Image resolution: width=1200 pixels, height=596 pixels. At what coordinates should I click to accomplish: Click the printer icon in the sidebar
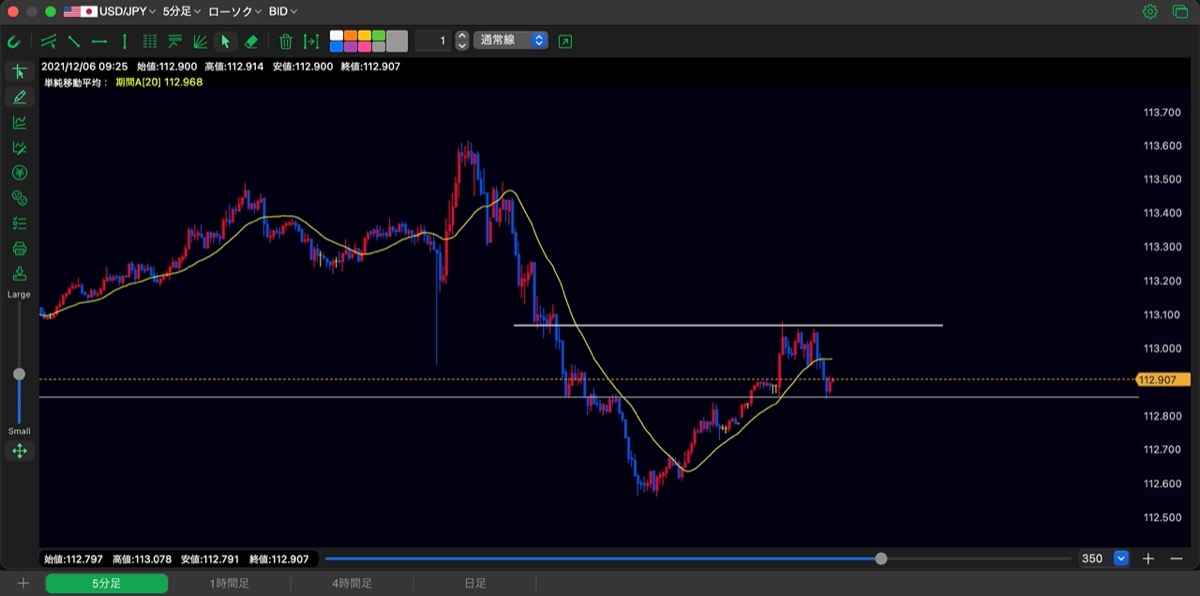(19, 248)
